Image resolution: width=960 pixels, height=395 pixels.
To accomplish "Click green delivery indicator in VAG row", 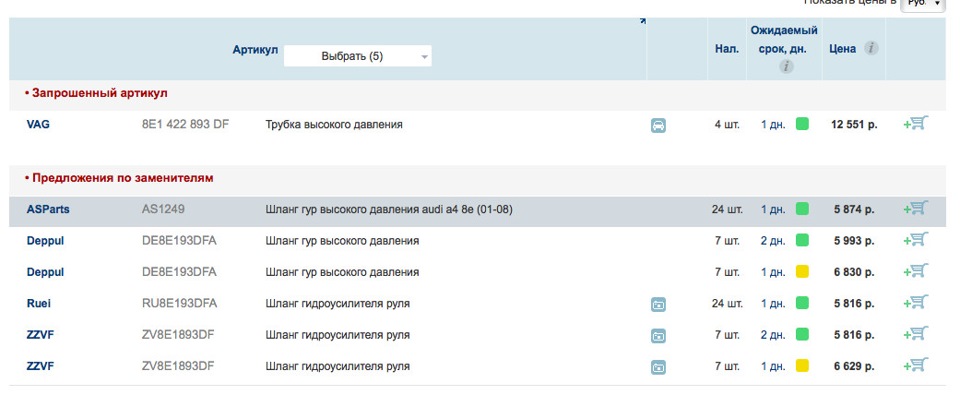I will pyautogui.click(x=802, y=124).
